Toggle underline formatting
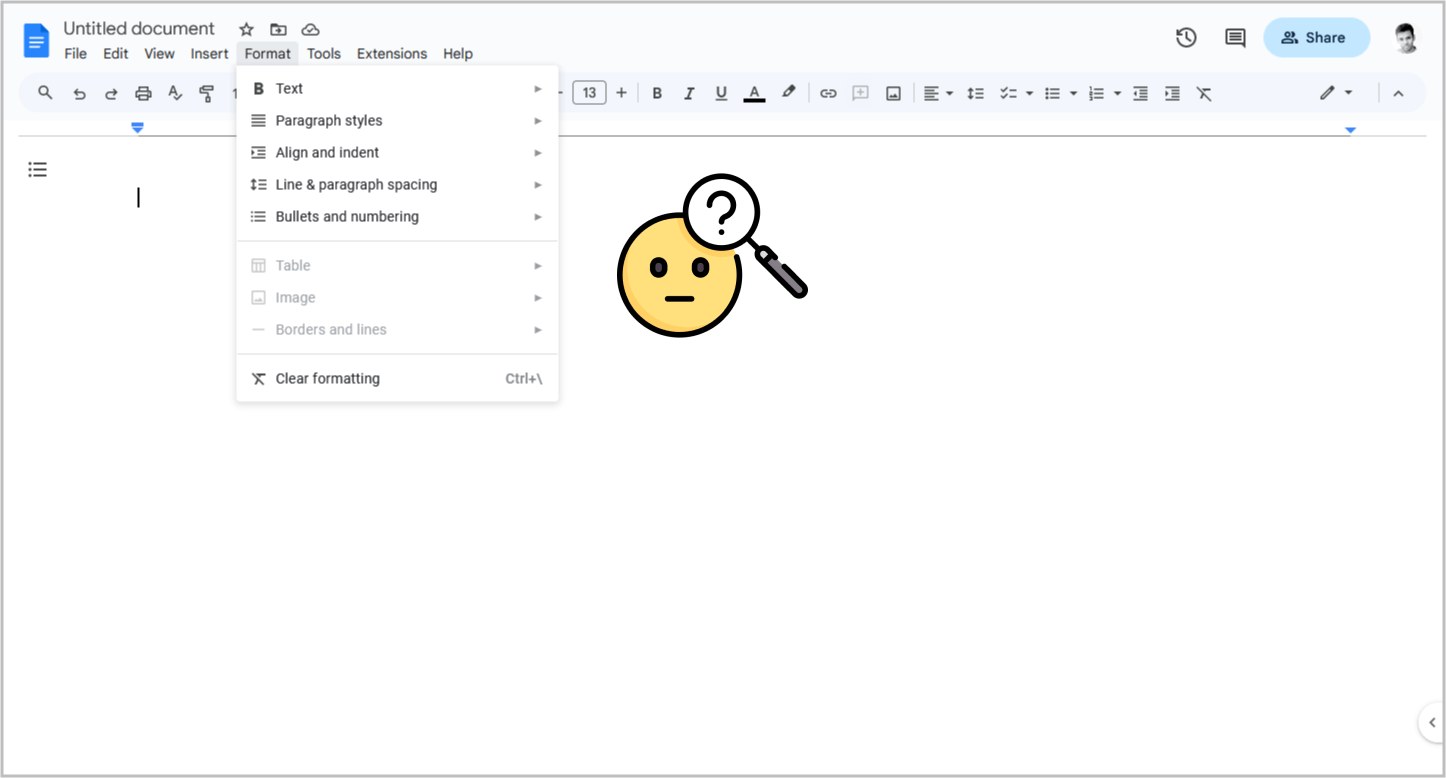 coord(721,92)
